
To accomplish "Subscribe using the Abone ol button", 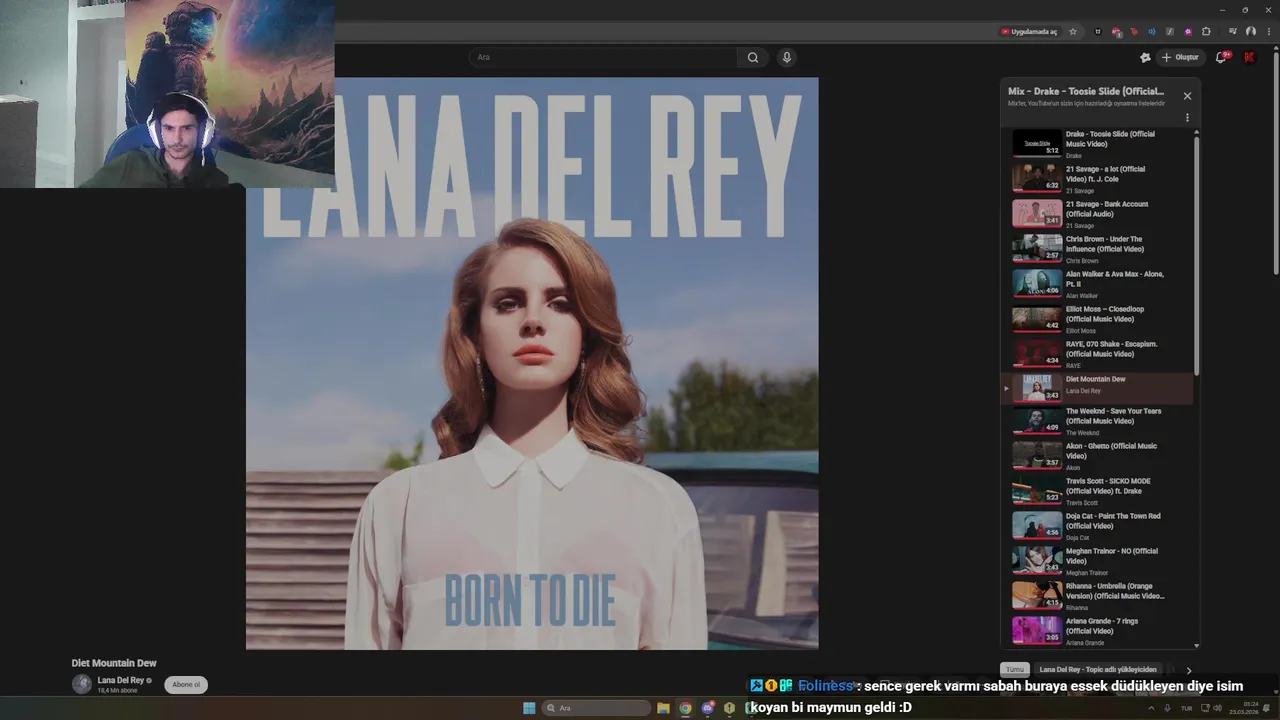I will [x=186, y=685].
